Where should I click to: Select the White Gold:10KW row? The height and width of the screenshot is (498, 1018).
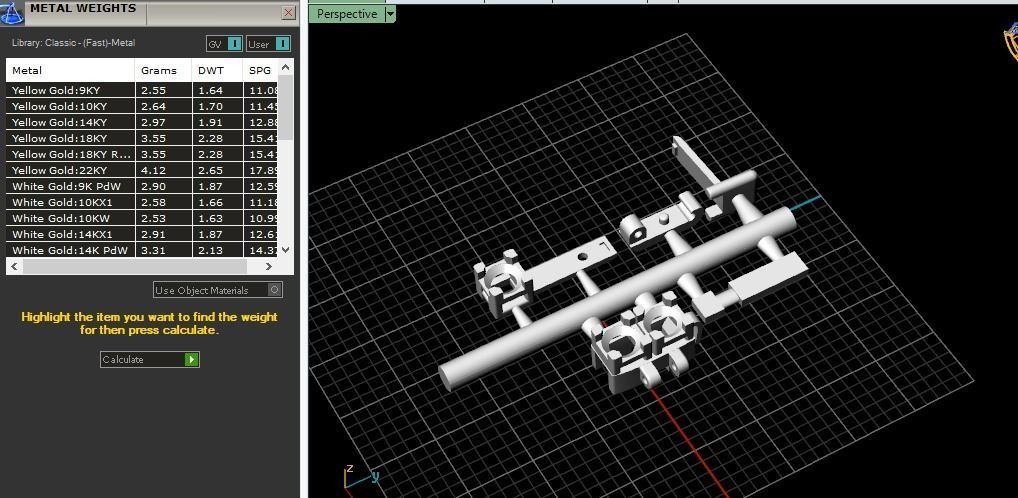pos(142,218)
